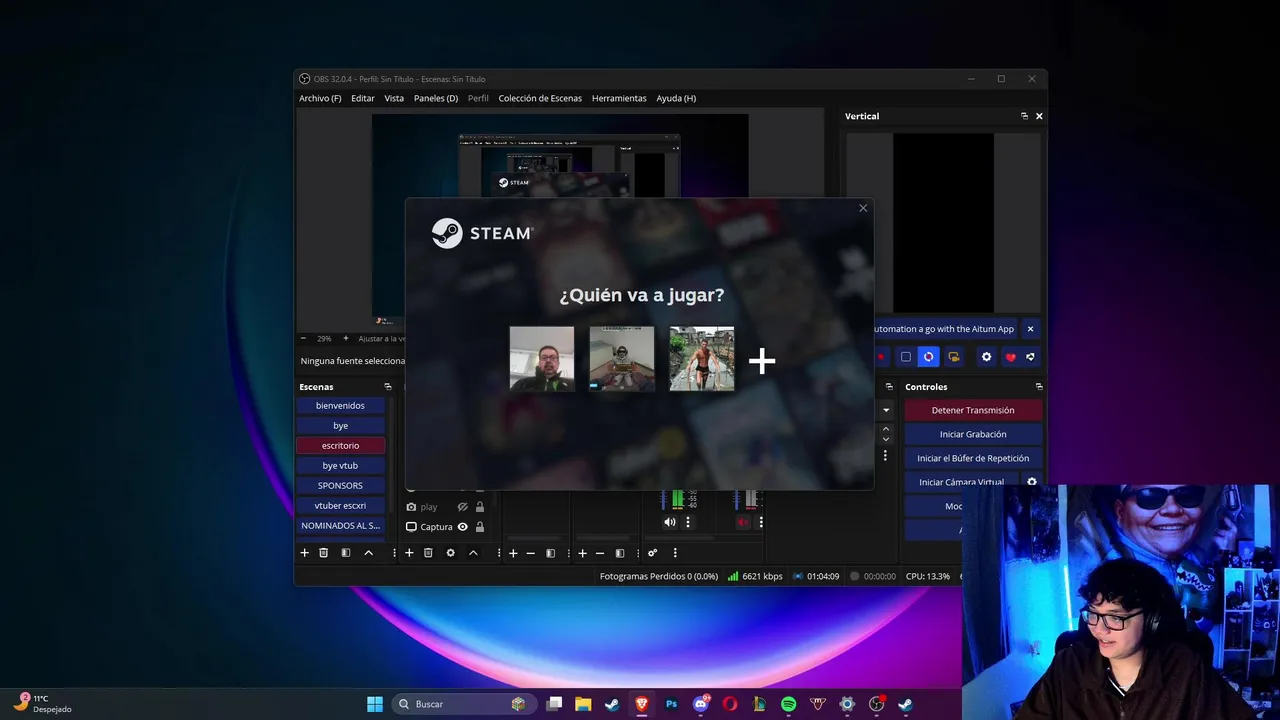
Task: Select the bienvenidos scene
Action: [x=340, y=405]
